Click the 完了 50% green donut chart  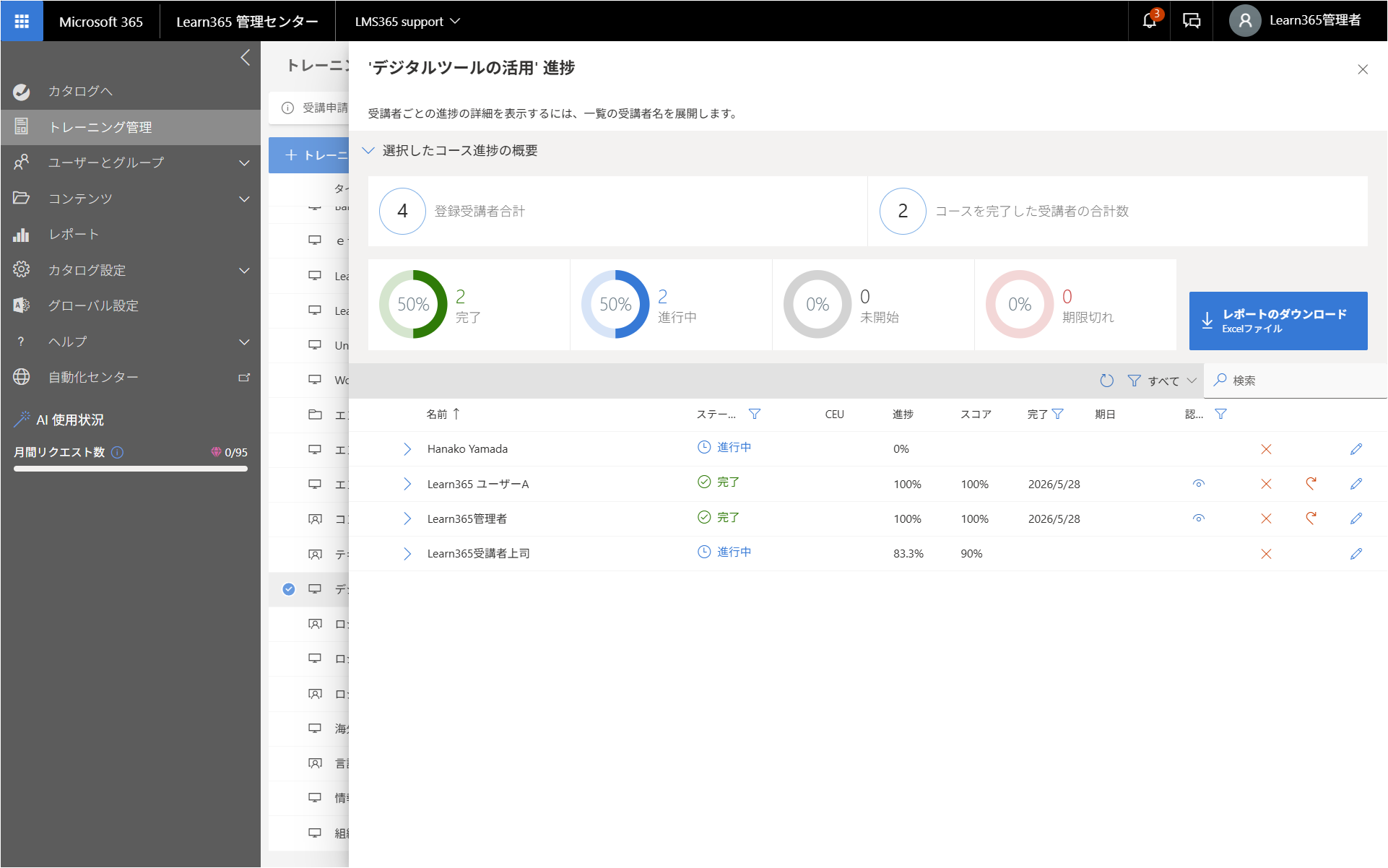[x=413, y=304]
